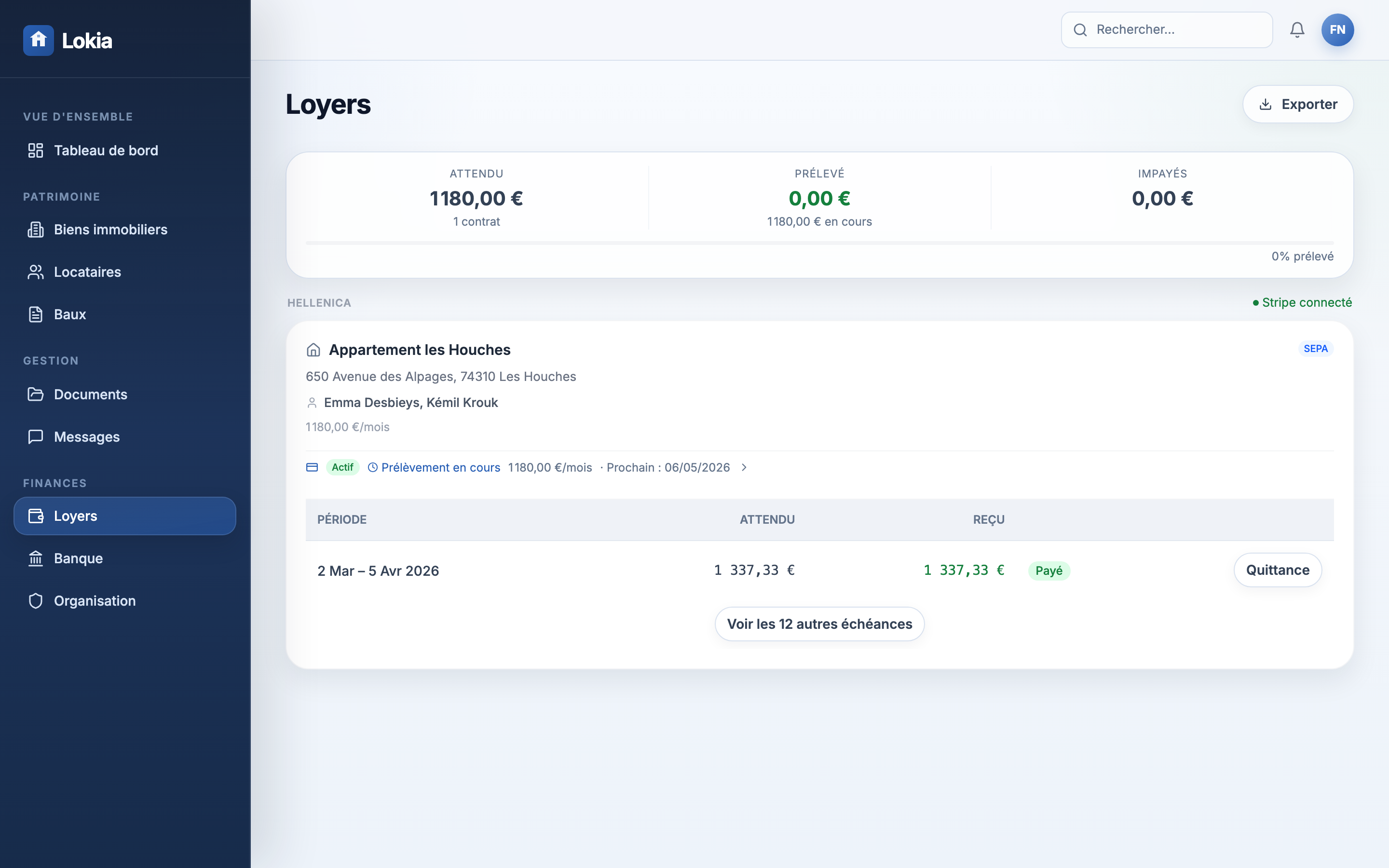Viewport: 1389px width, 868px height.
Task: Click the FN user avatar
Action: click(x=1337, y=30)
